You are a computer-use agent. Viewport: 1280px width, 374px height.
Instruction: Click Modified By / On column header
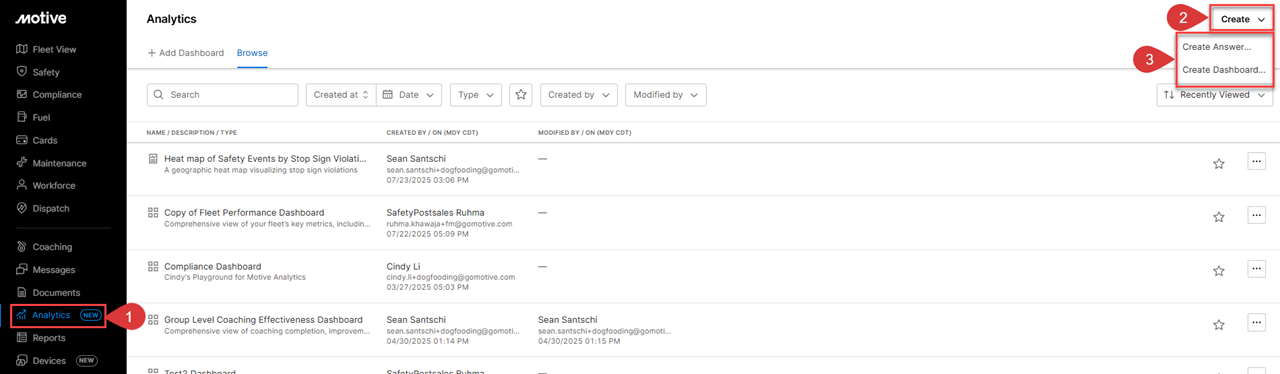click(584, 133)
